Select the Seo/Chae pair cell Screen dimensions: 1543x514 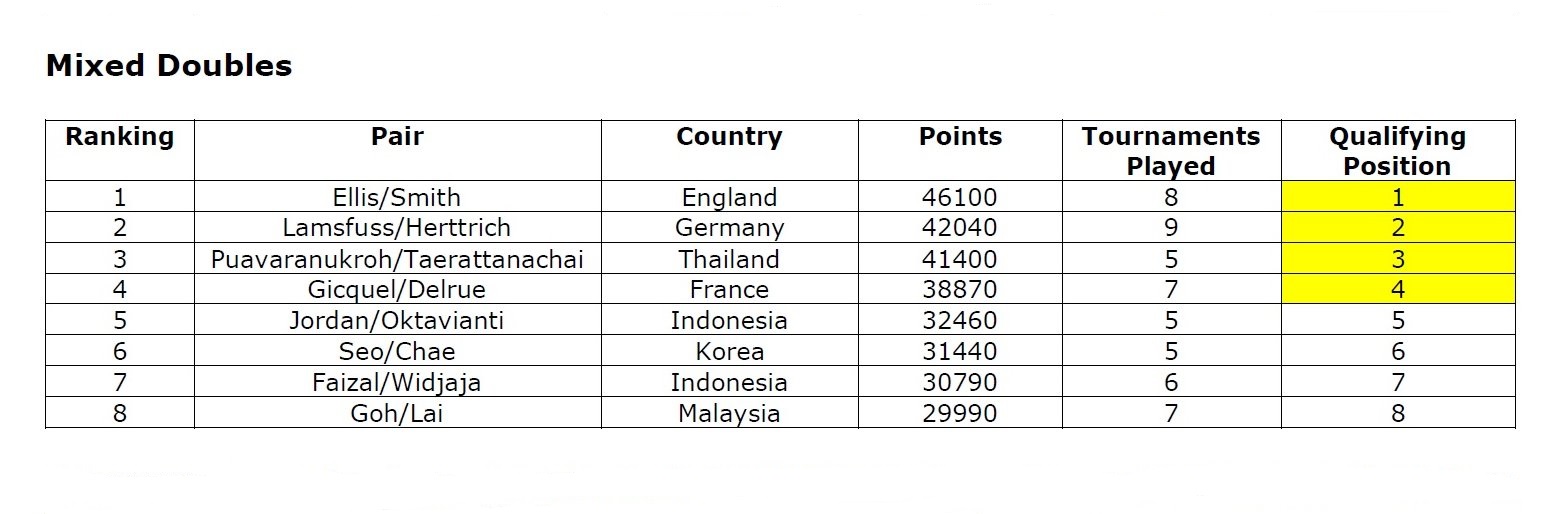397,352
